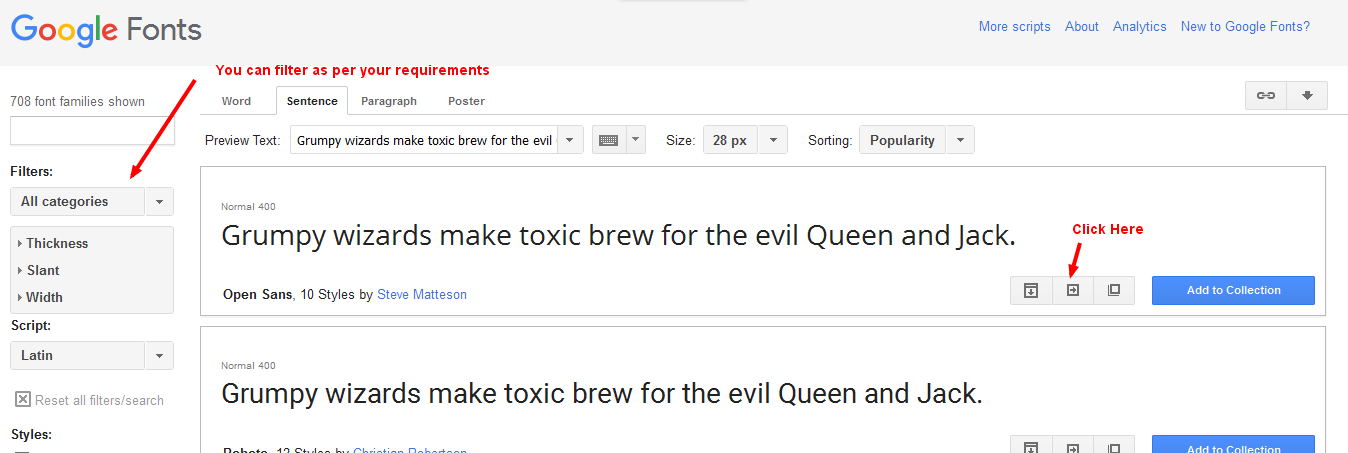Open the All categories dropdown
The image size is (1348, 453).
click(x=92, y=201)
